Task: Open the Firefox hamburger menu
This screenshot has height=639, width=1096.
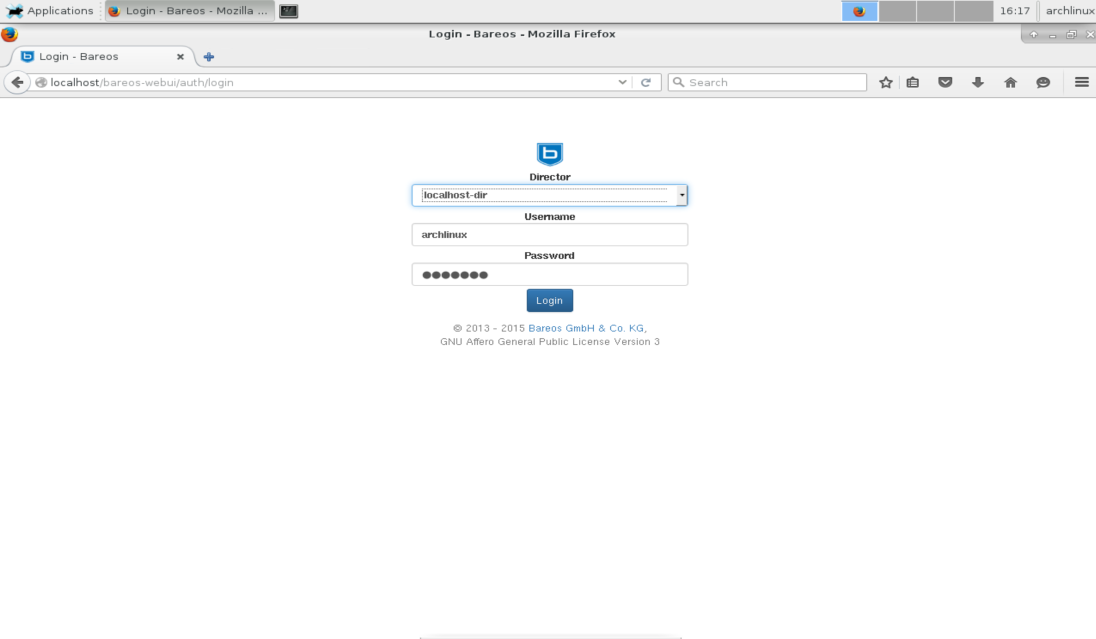Action: [x=1081, y=82]
